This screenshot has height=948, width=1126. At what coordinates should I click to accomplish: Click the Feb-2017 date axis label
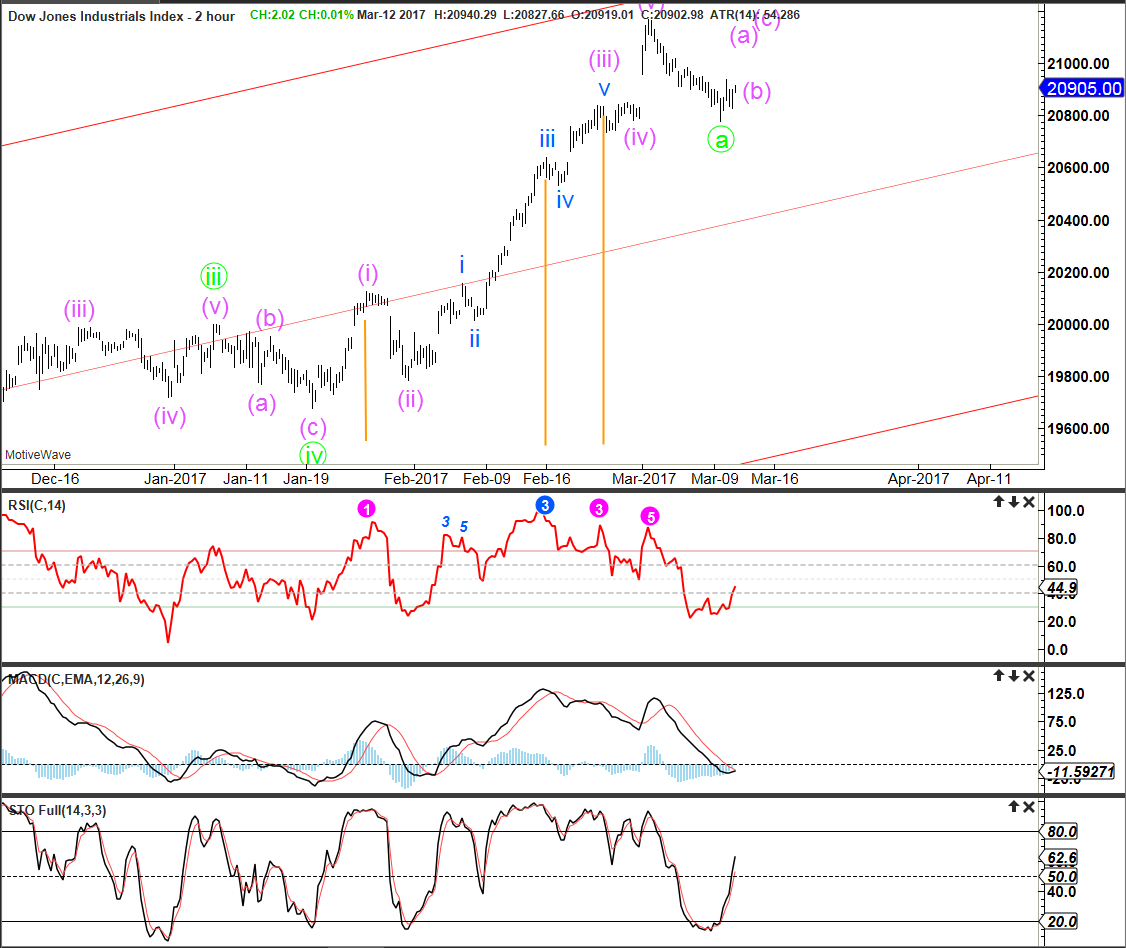(x=416, y=479)
